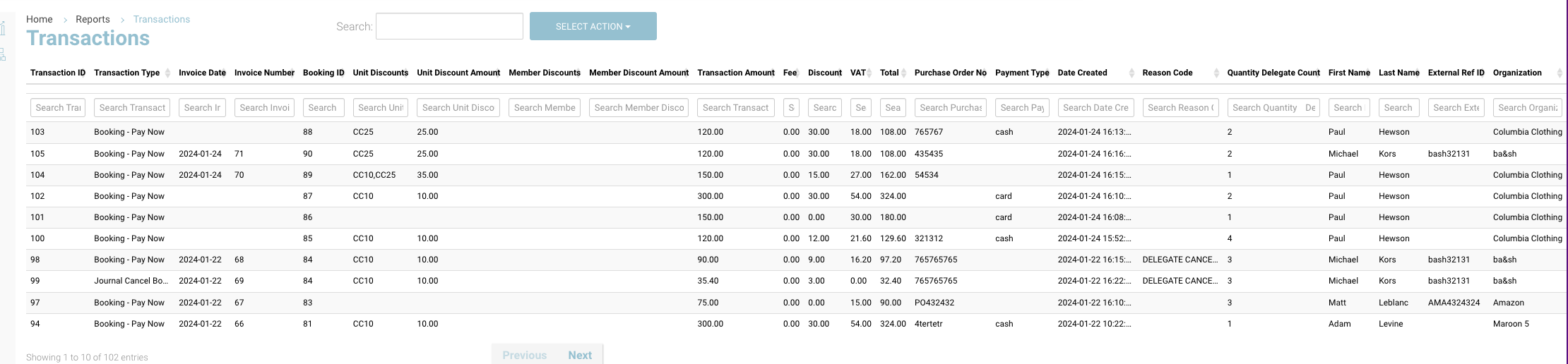Click the Total column sort arrows
This screenshot has width=1568, height=364.
pyautogui.click(x=904, y=73)
